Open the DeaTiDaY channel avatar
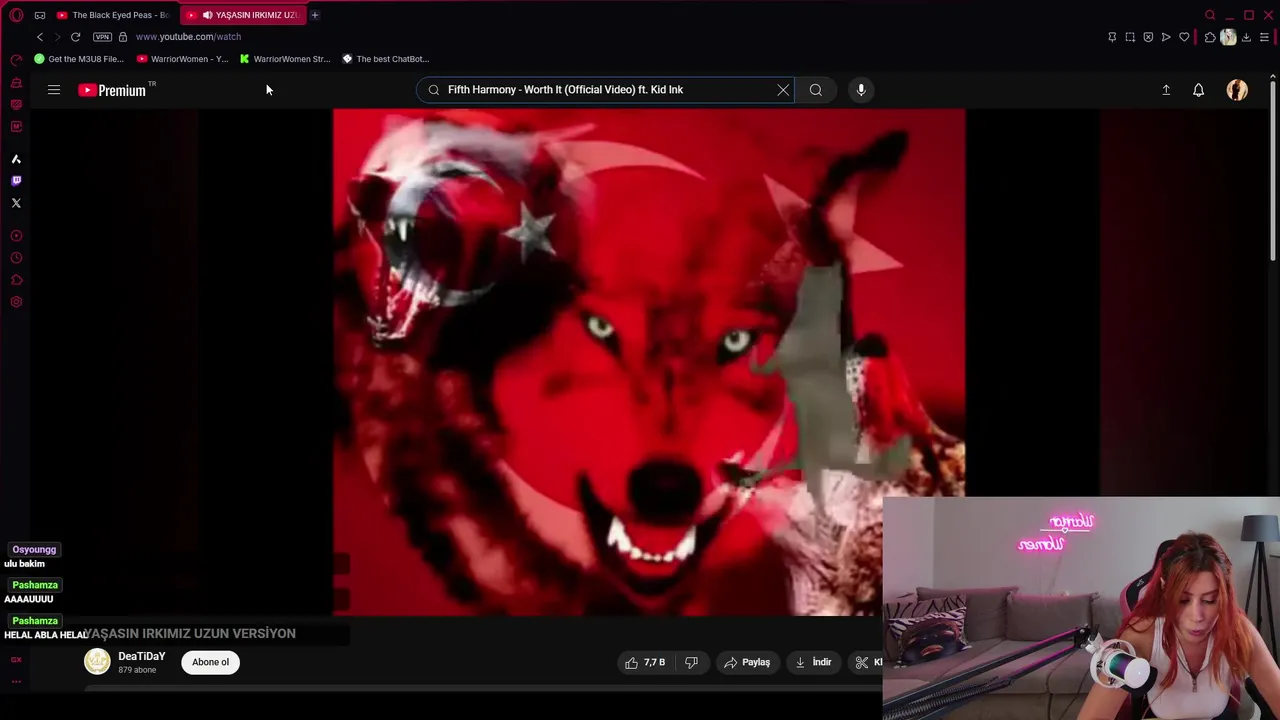The image size is (1280, 720). pos(97,662)
